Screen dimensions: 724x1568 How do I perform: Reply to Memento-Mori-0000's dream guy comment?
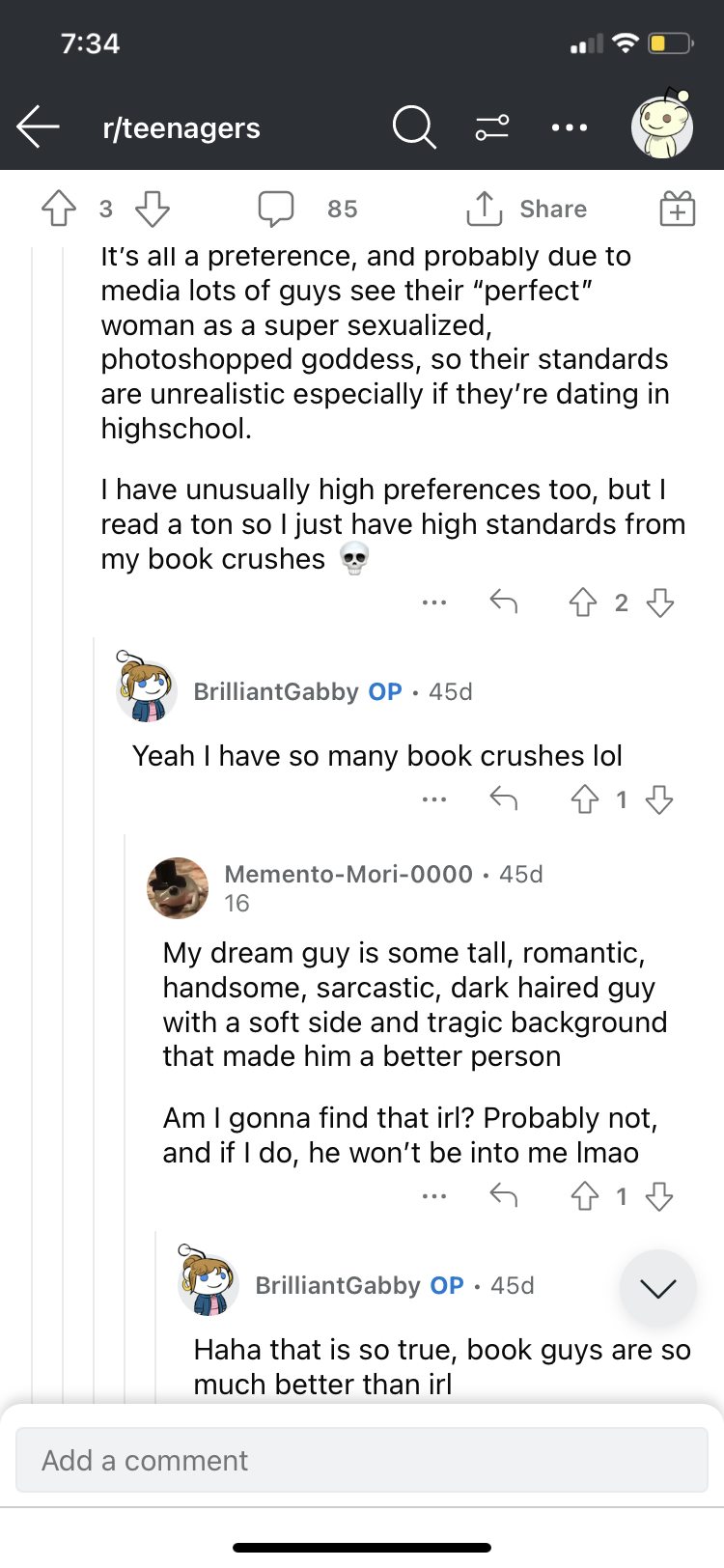(503, 1197)
